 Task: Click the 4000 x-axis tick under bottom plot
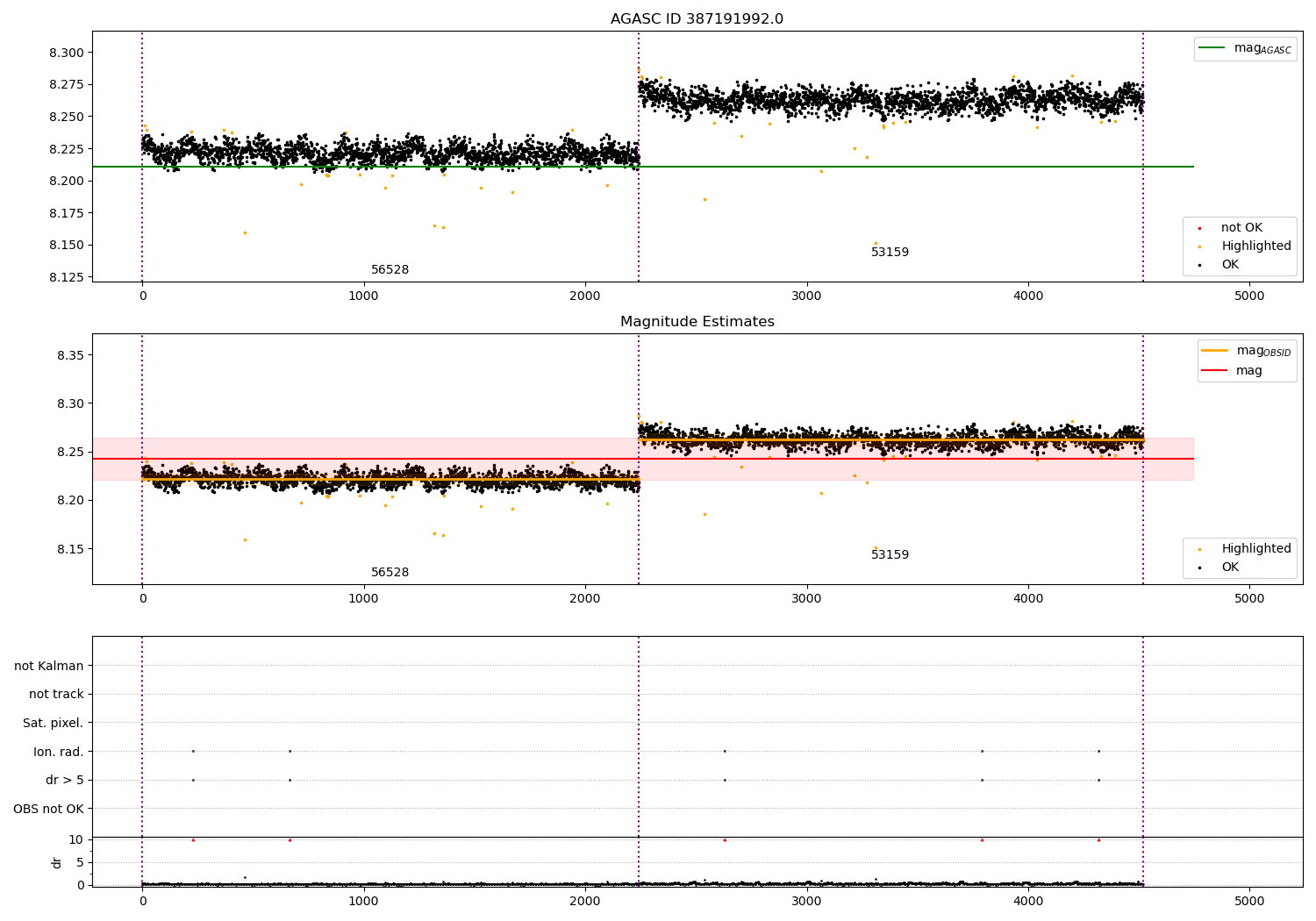(1028, 902)
